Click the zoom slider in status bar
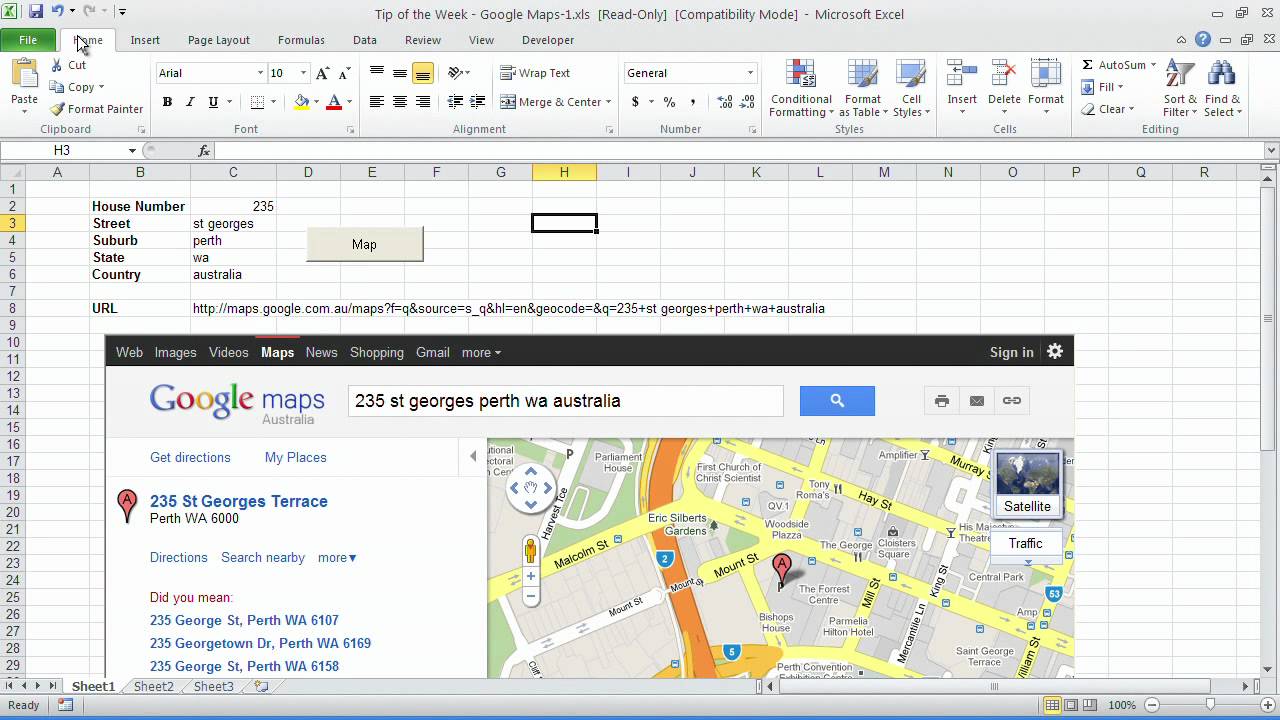Screen dimensions: 1280x720 point(1210,705)
